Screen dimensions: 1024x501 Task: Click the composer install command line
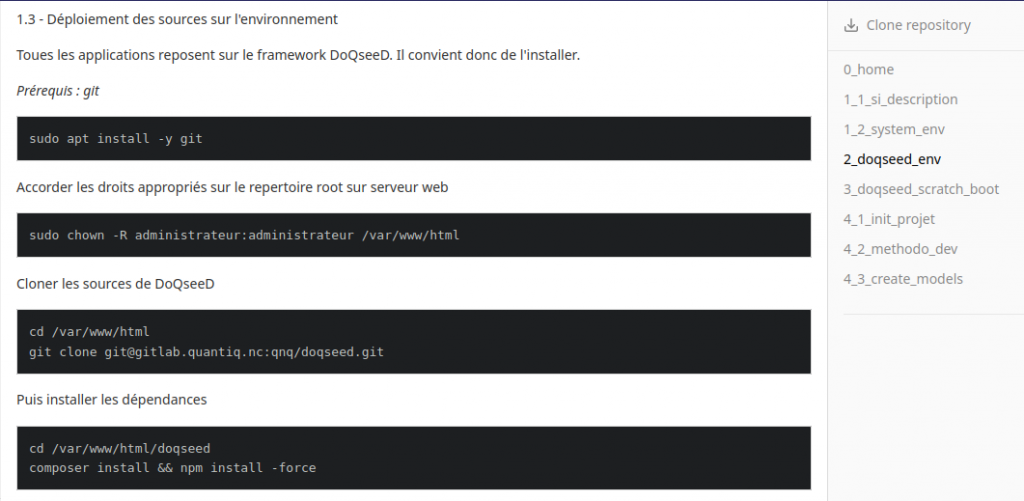pyautogui.click(x=172, y=468)
